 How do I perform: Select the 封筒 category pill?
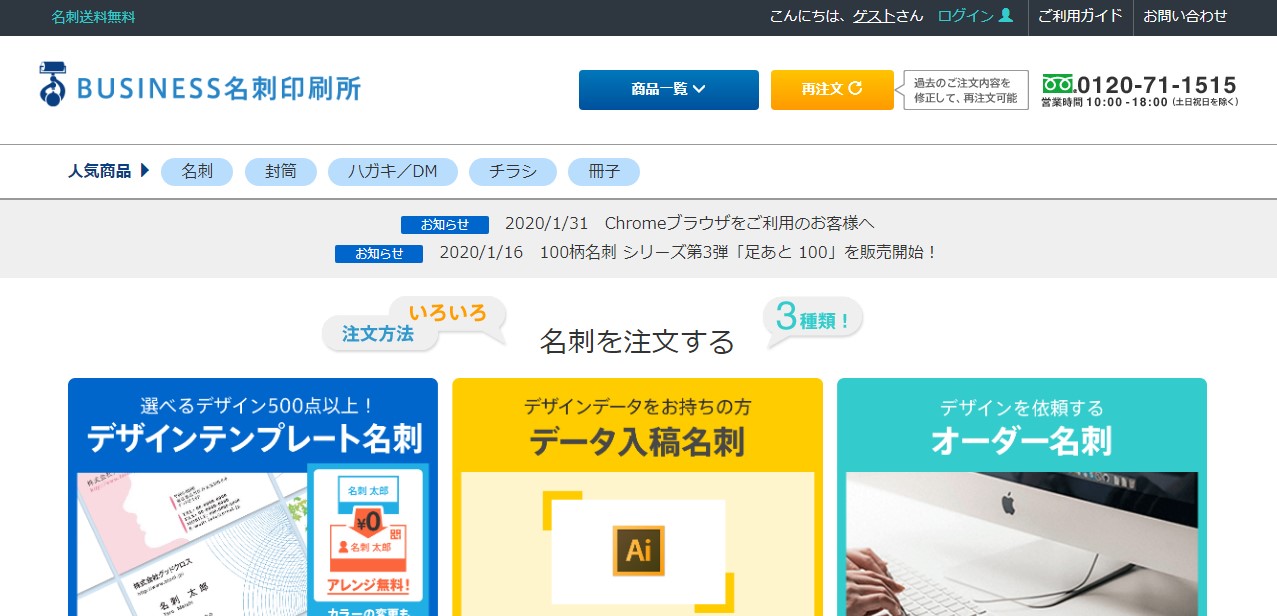click(281, 172)
